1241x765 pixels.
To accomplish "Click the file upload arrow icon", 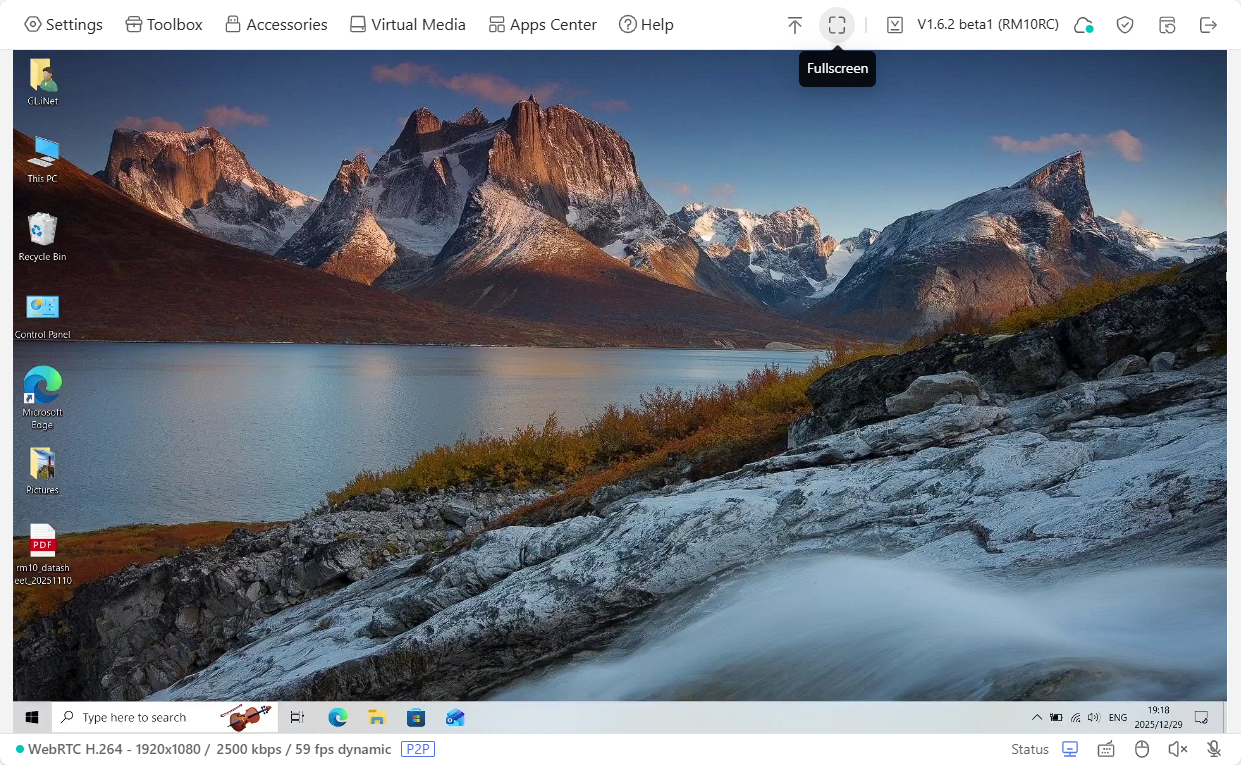I will pyautogui.click(x=795, y=25).
